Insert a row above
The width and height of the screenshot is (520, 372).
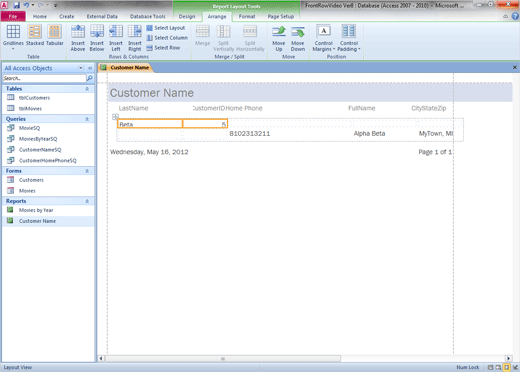(78, 38)
